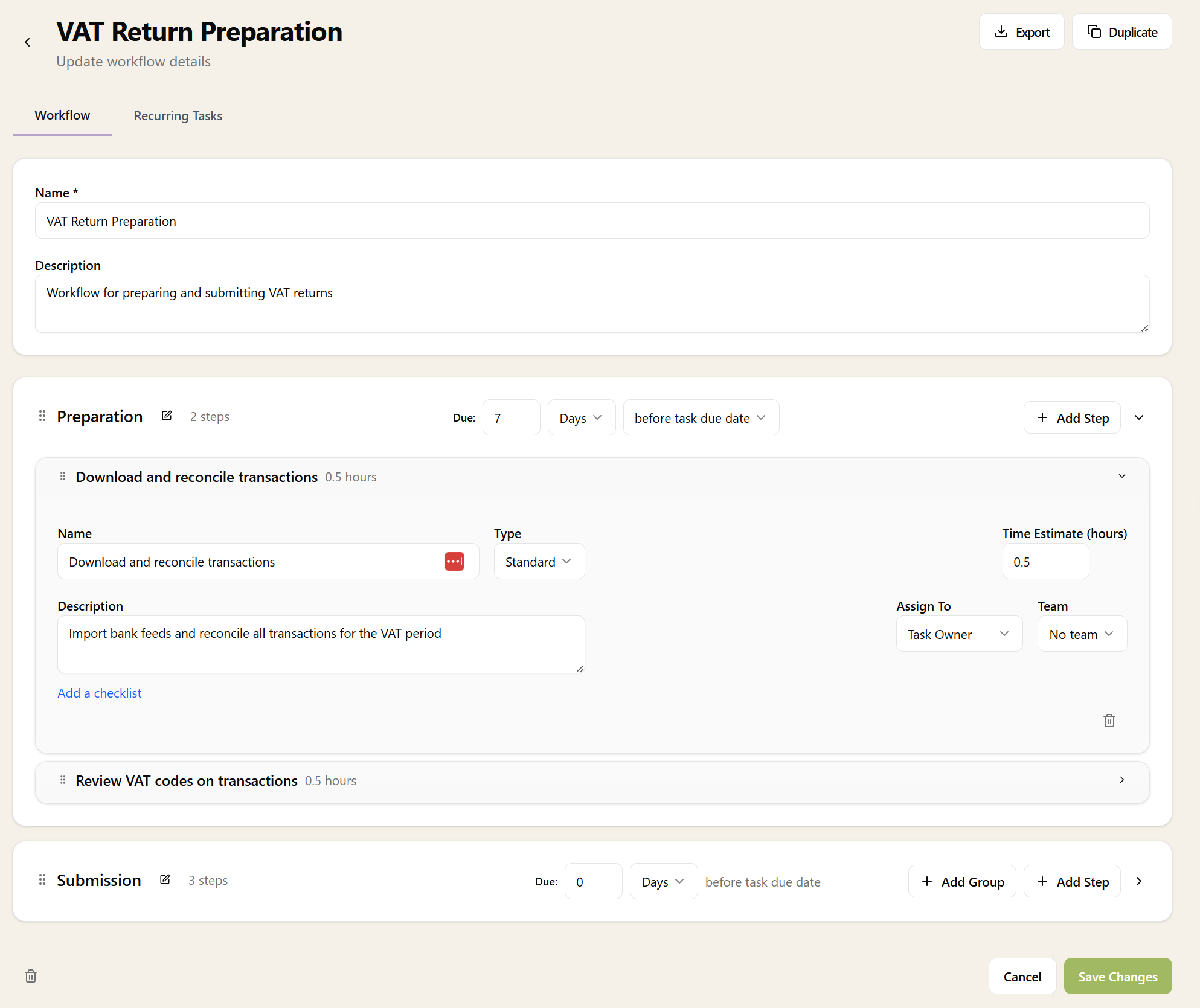Duplicate this workflow
The image size is (1200, 1008).
point(1121,31)
